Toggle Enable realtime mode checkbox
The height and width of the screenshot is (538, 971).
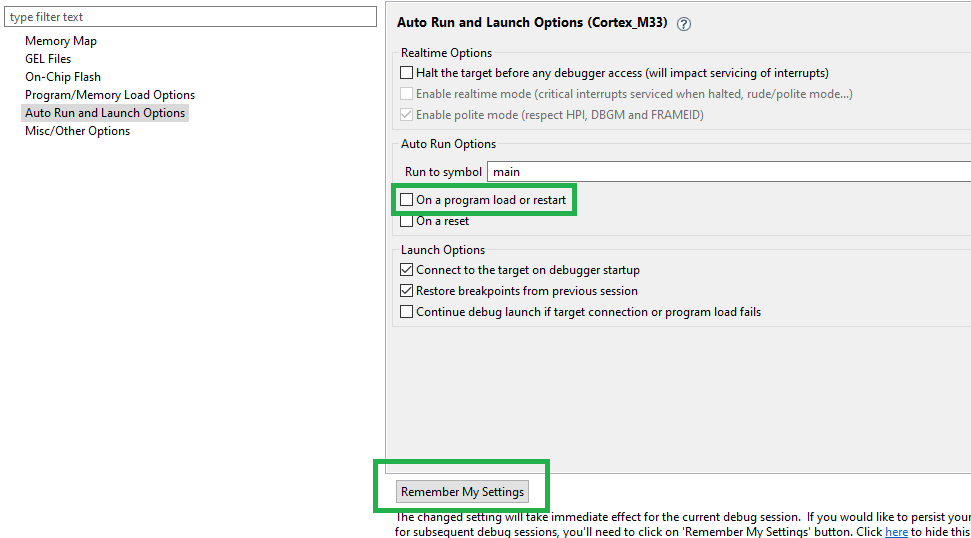(x=407, y=94)
